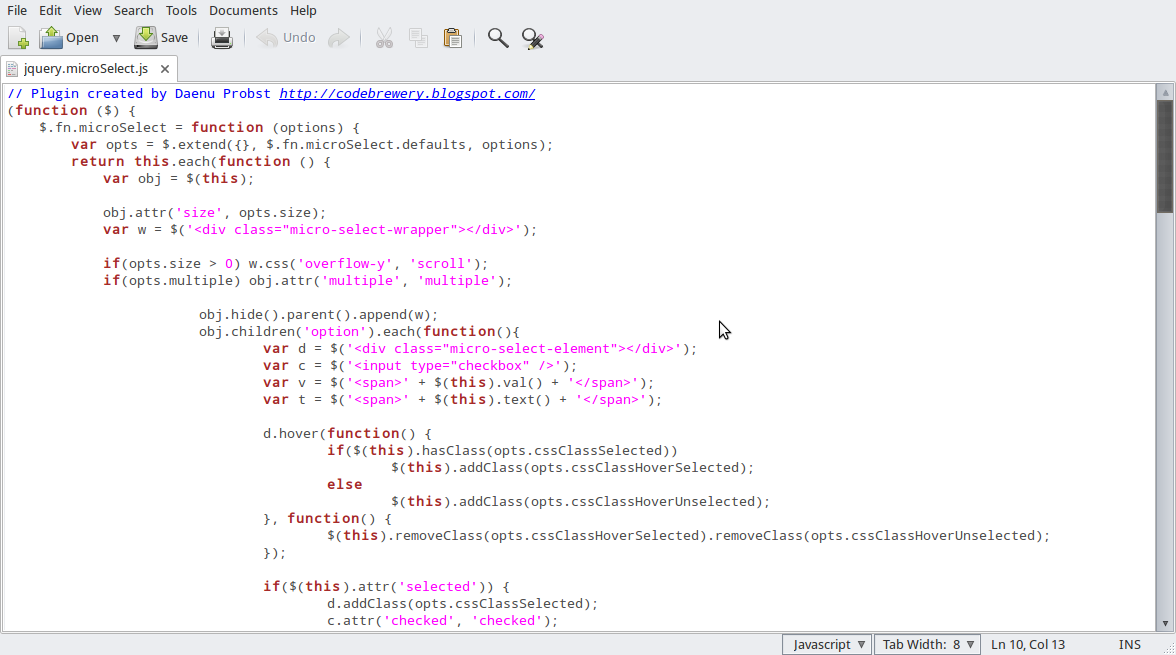Open the Search menu
The image size is (1176, 655).
[134, 11]
